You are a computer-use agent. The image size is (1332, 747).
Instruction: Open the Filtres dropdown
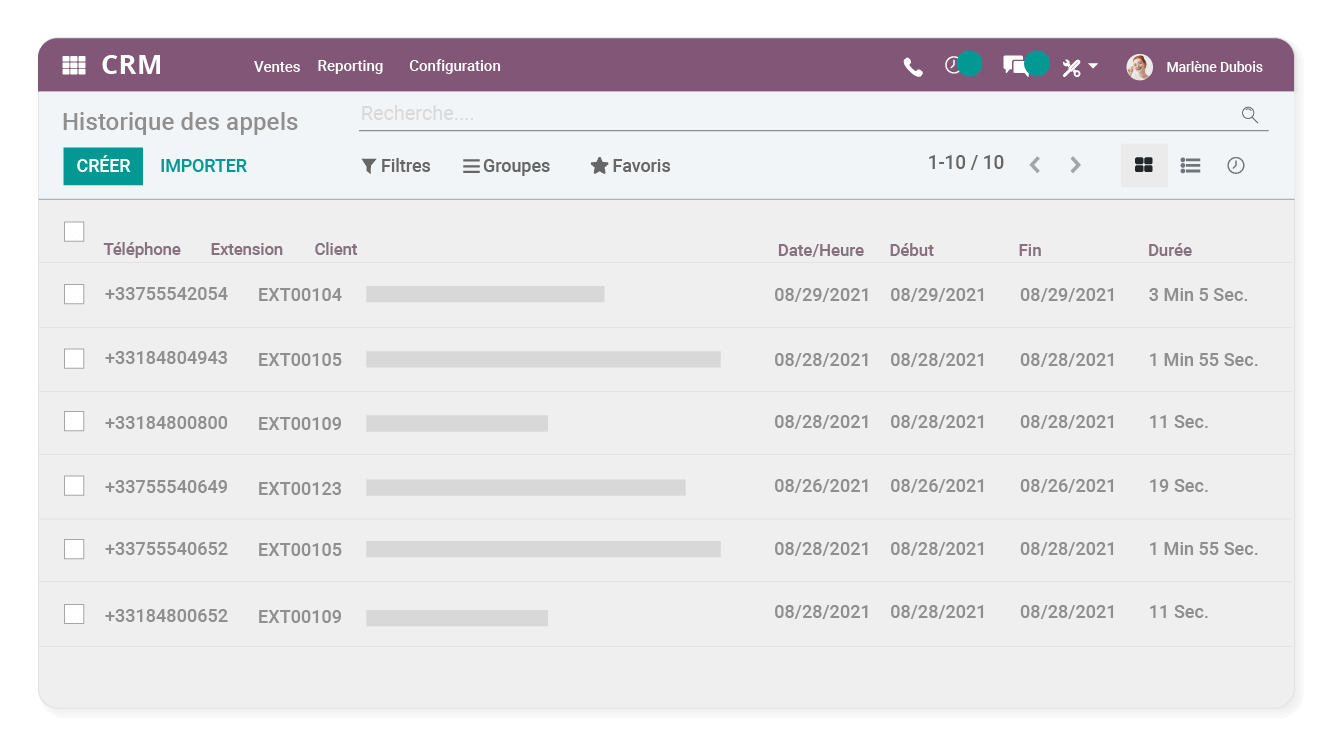[x=396, y=165]
